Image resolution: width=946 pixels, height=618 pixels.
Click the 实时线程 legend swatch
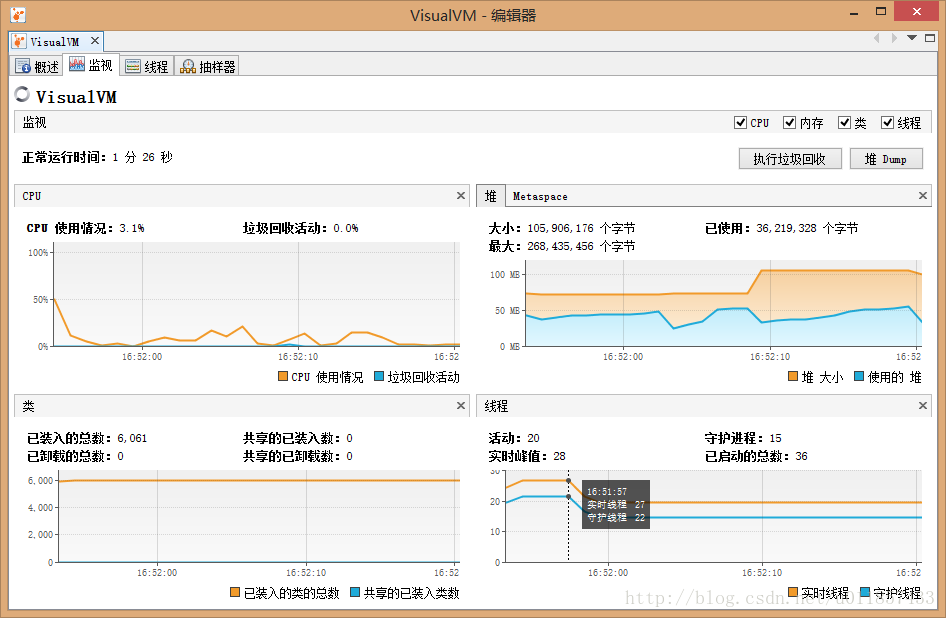point(793,592)
